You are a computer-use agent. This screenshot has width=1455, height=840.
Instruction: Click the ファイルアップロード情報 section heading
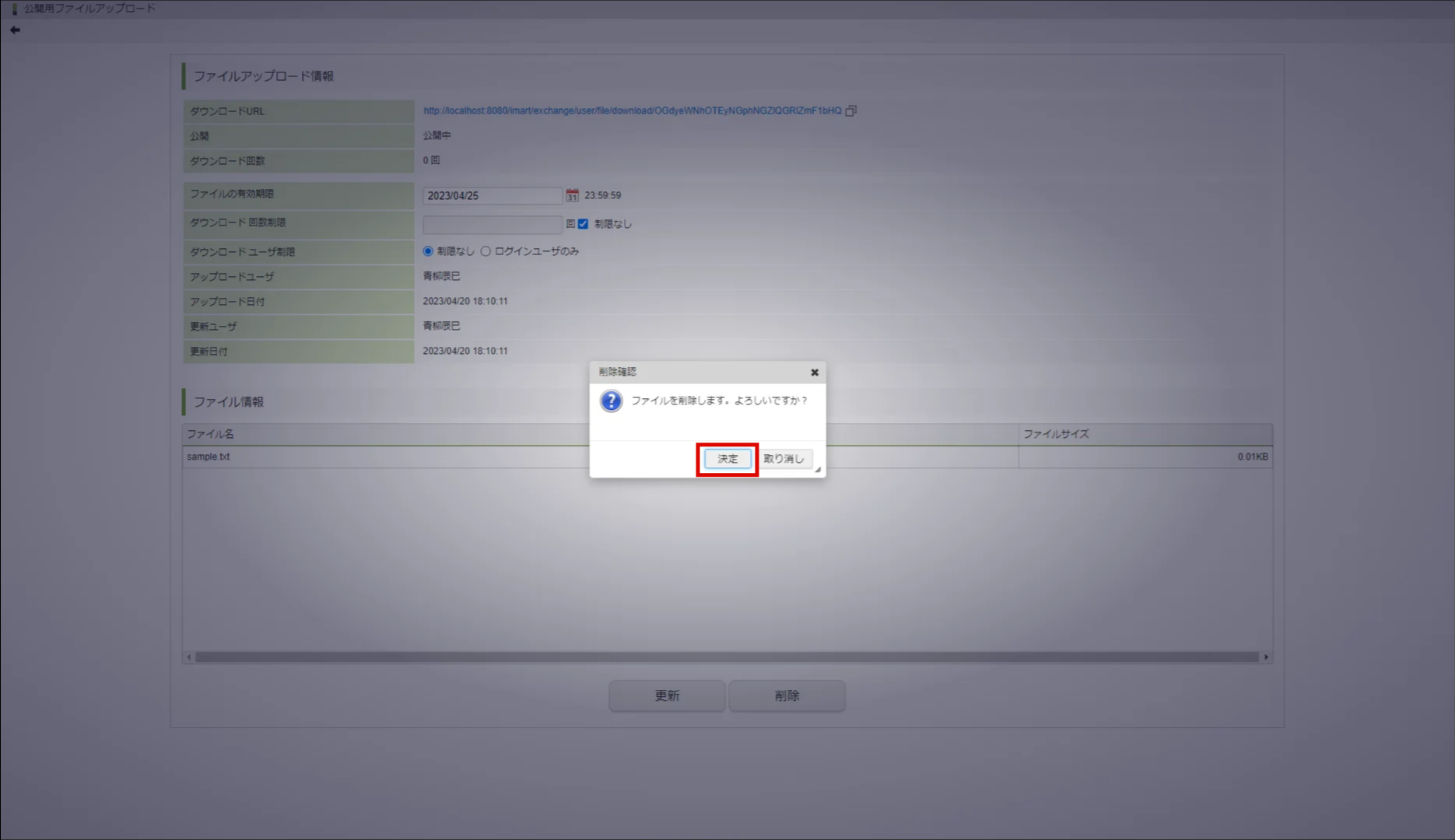(x=264, y=76)
